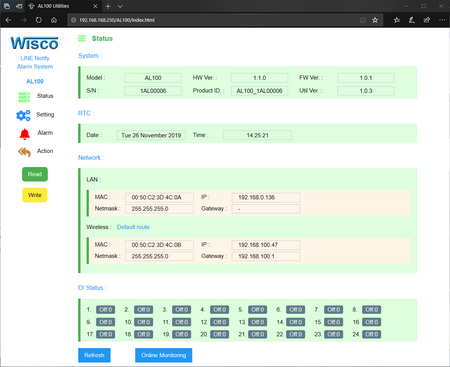Image resolution: width=450 pixels, height=367 pixels.
Task: Open add notes pen icon
Action: pyautogui.click(x=412, y=20)
